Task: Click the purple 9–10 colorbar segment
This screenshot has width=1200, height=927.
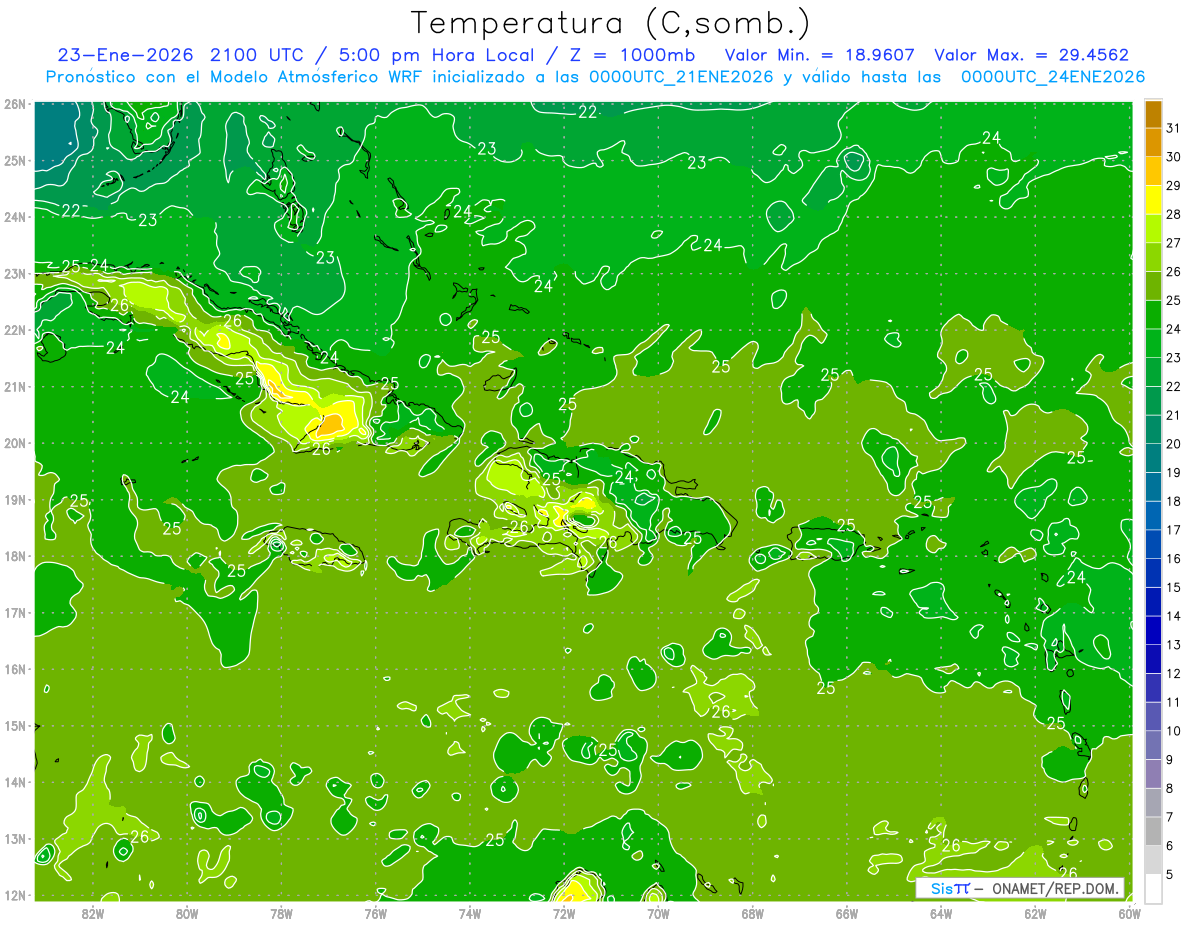Action: pyautogui.click(x=1153, y=745)
